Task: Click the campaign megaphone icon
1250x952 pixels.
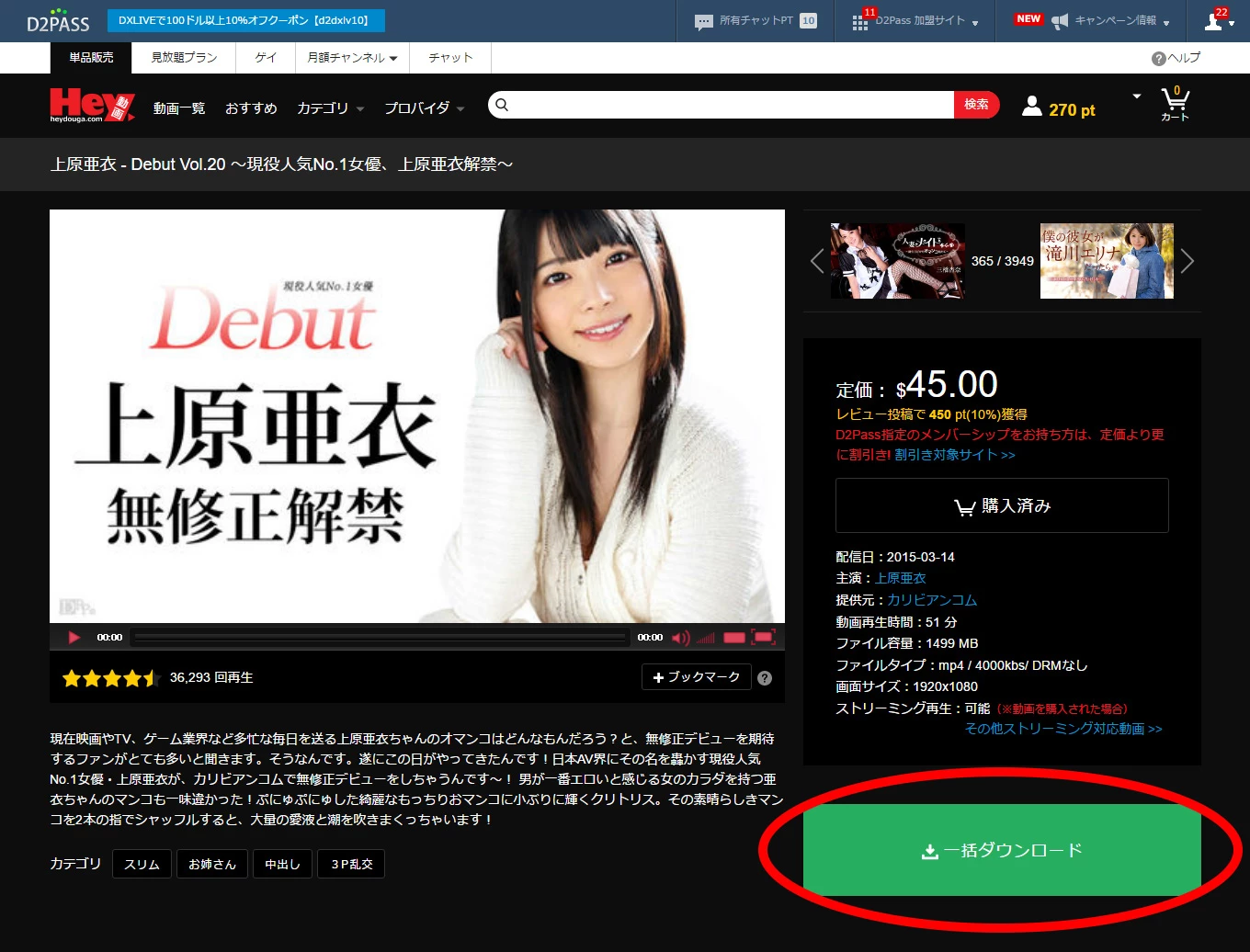Action: tap(1060, 21)
